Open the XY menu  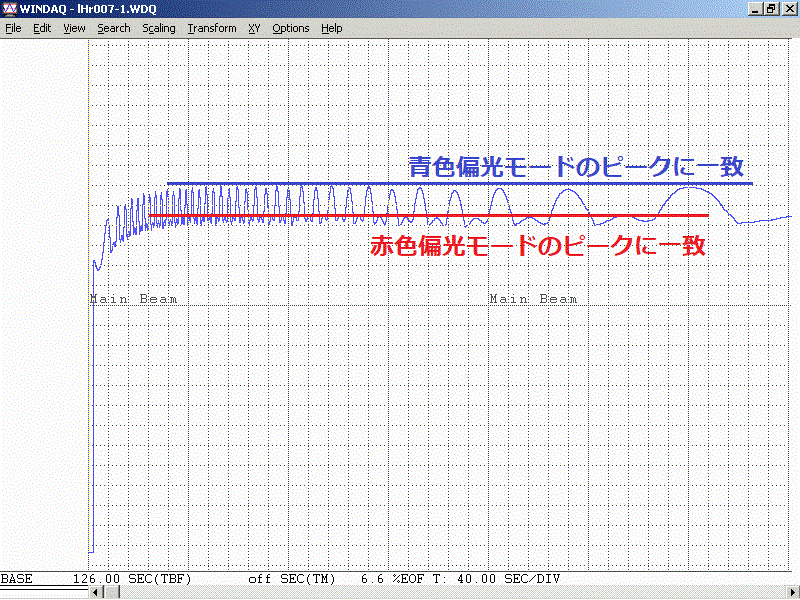(254, 29)
